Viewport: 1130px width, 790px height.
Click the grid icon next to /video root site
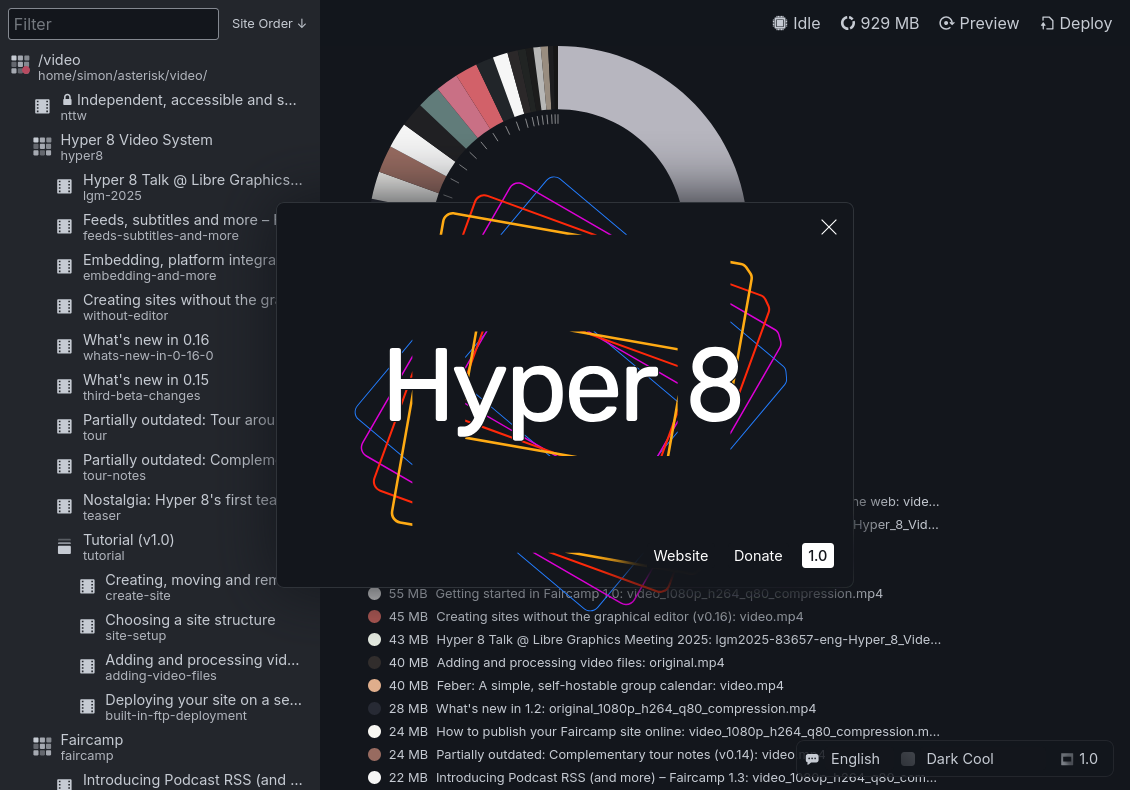pyautogui.click(x=20, y=65)
